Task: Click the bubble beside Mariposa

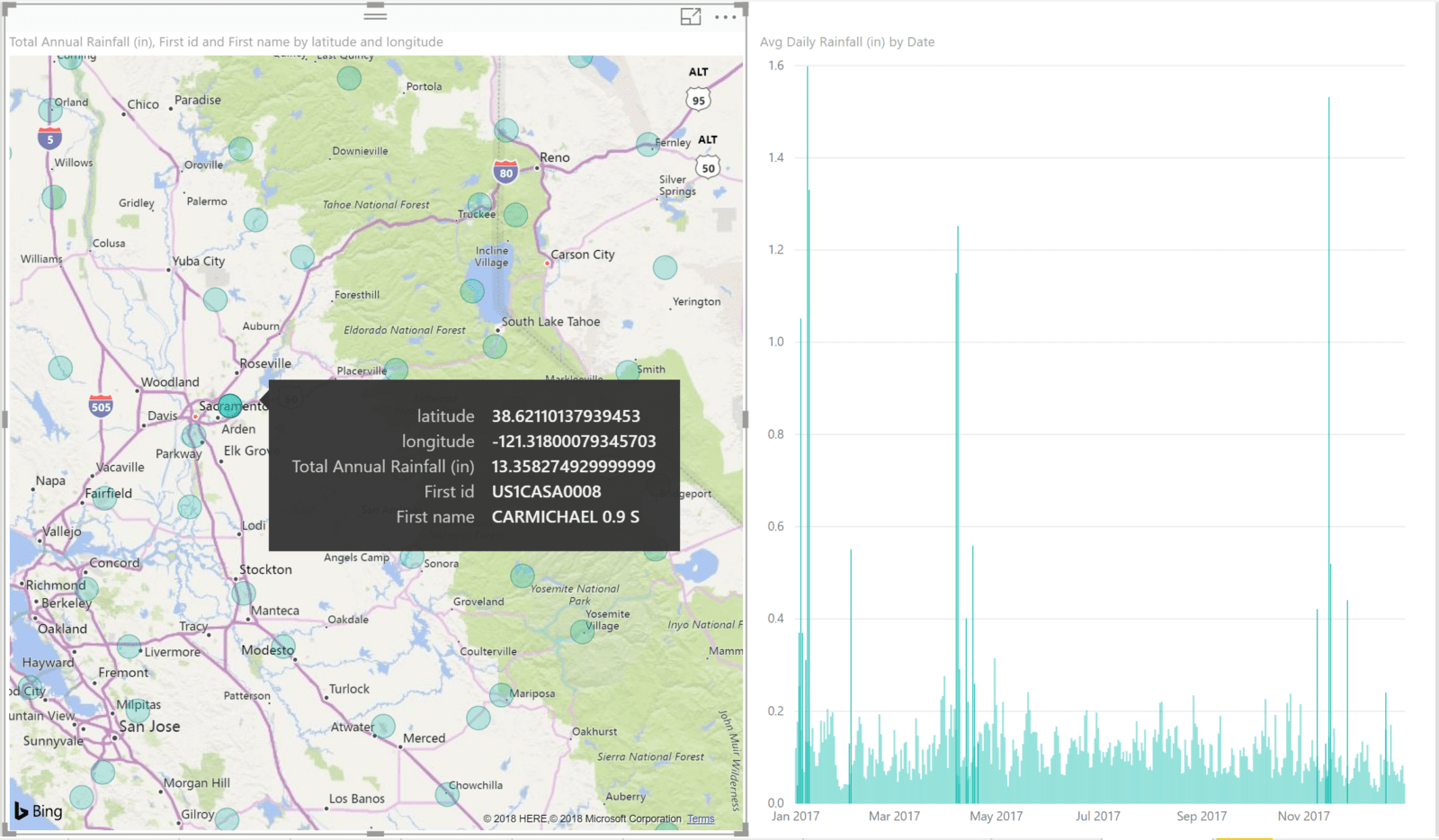Action: [501, 694]
